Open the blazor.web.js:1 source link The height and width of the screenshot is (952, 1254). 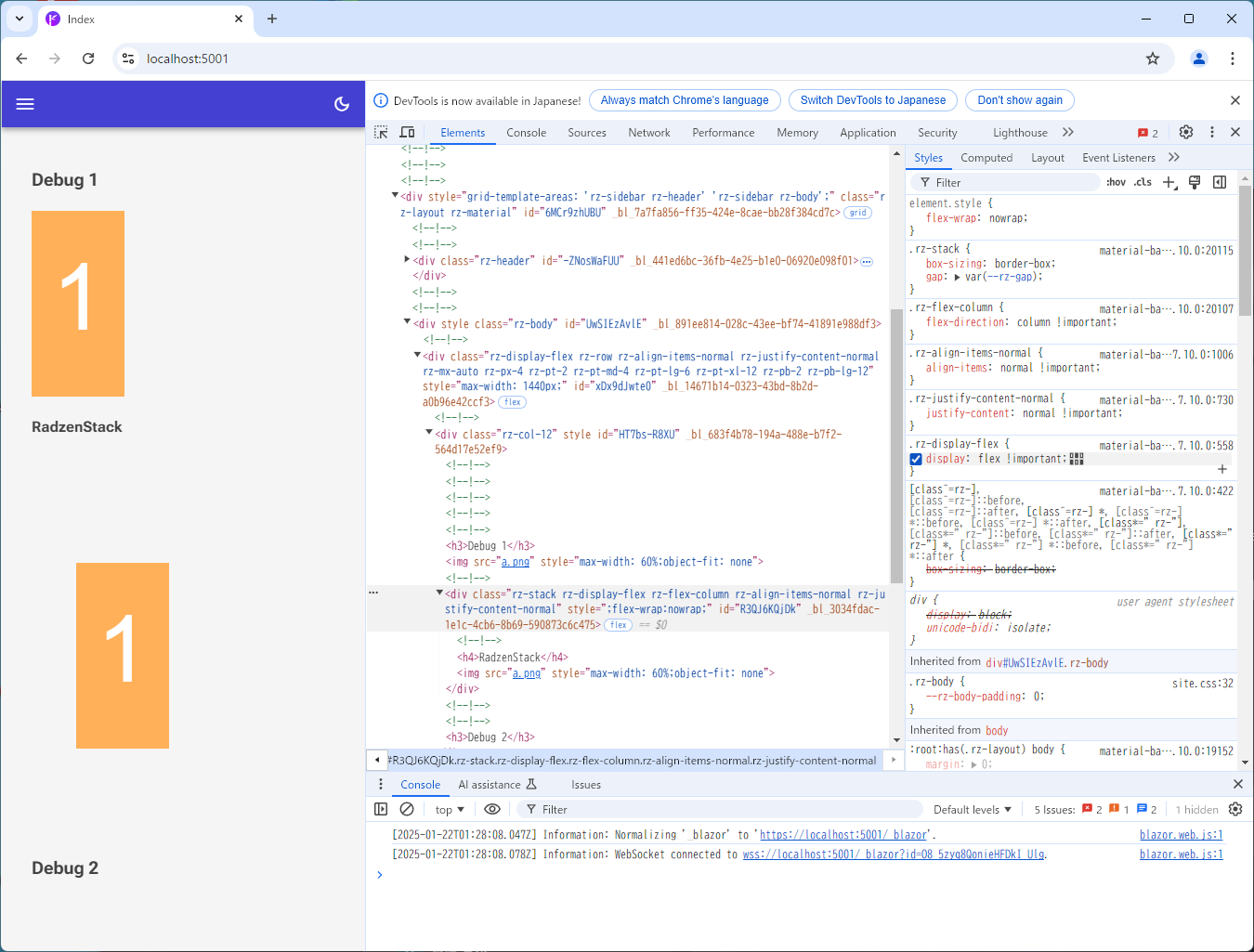pyautogui.click(x=1181, y=835)
